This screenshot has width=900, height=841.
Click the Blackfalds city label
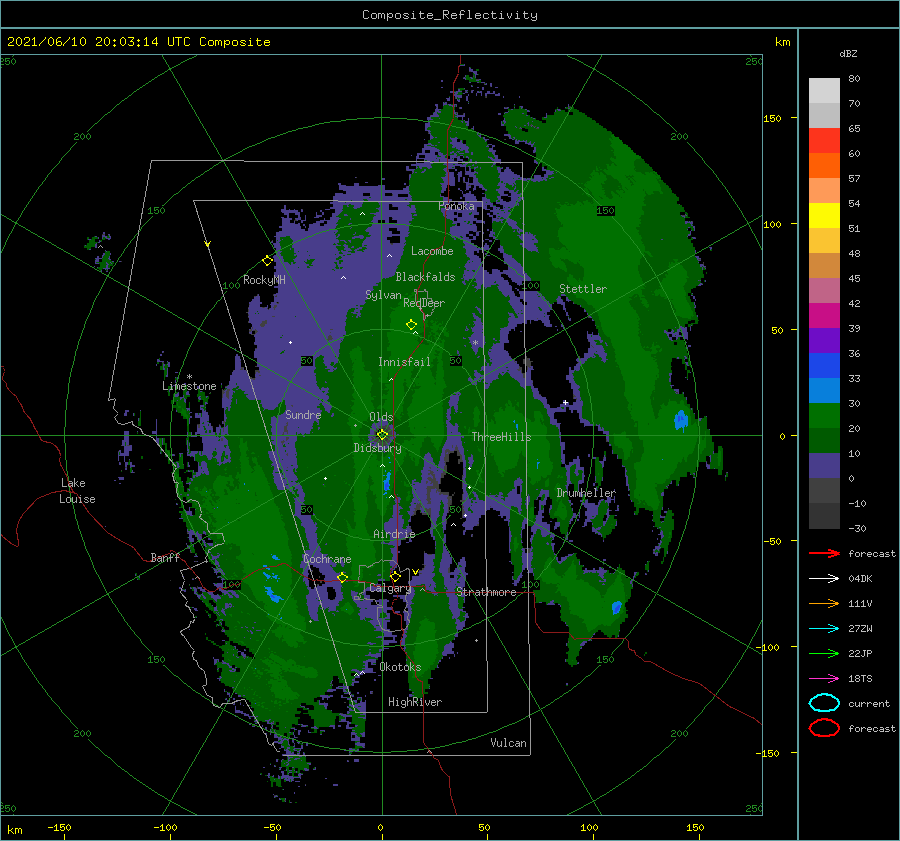[425, 277]
